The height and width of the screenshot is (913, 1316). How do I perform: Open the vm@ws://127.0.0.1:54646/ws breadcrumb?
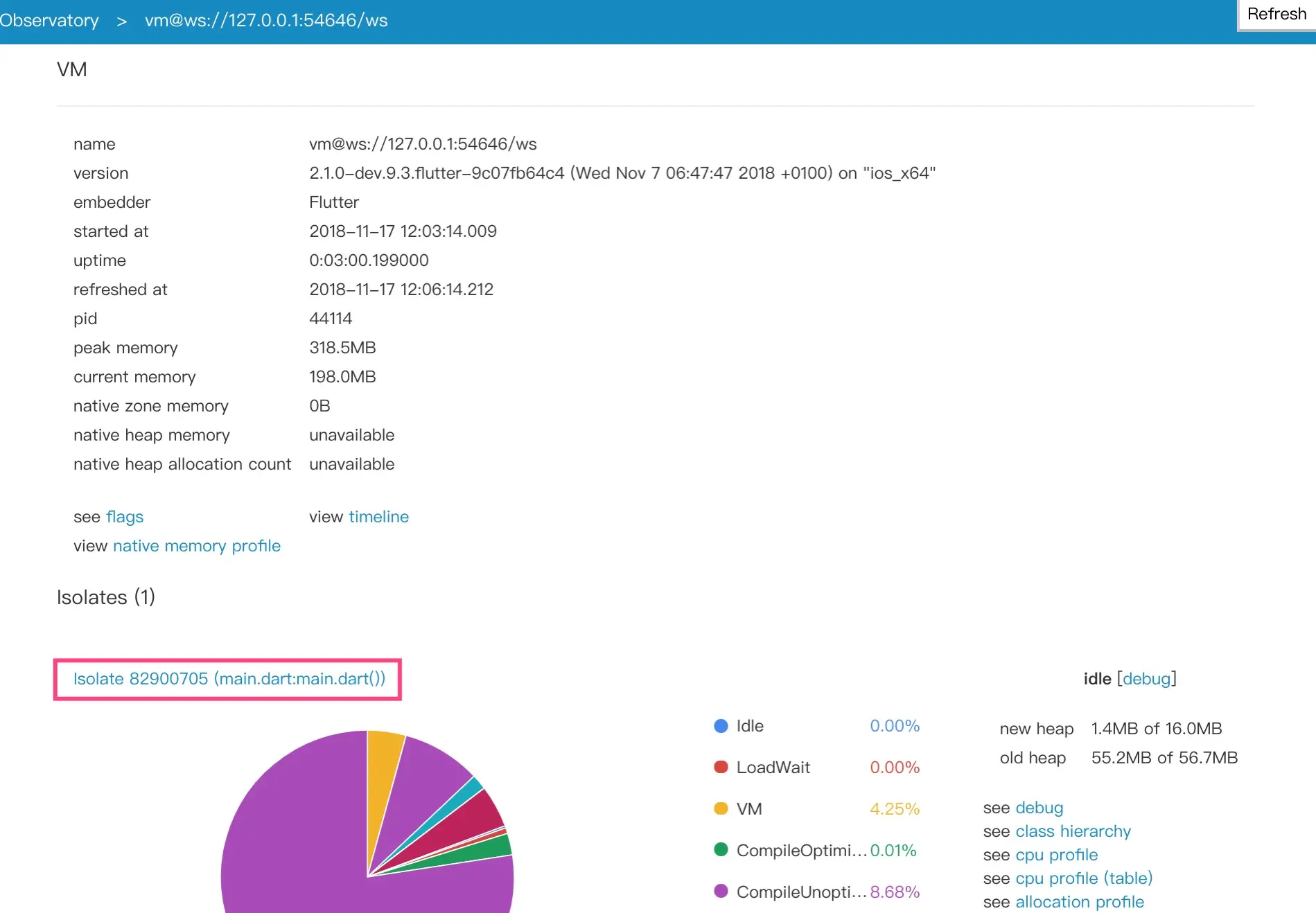coord(266,20)
